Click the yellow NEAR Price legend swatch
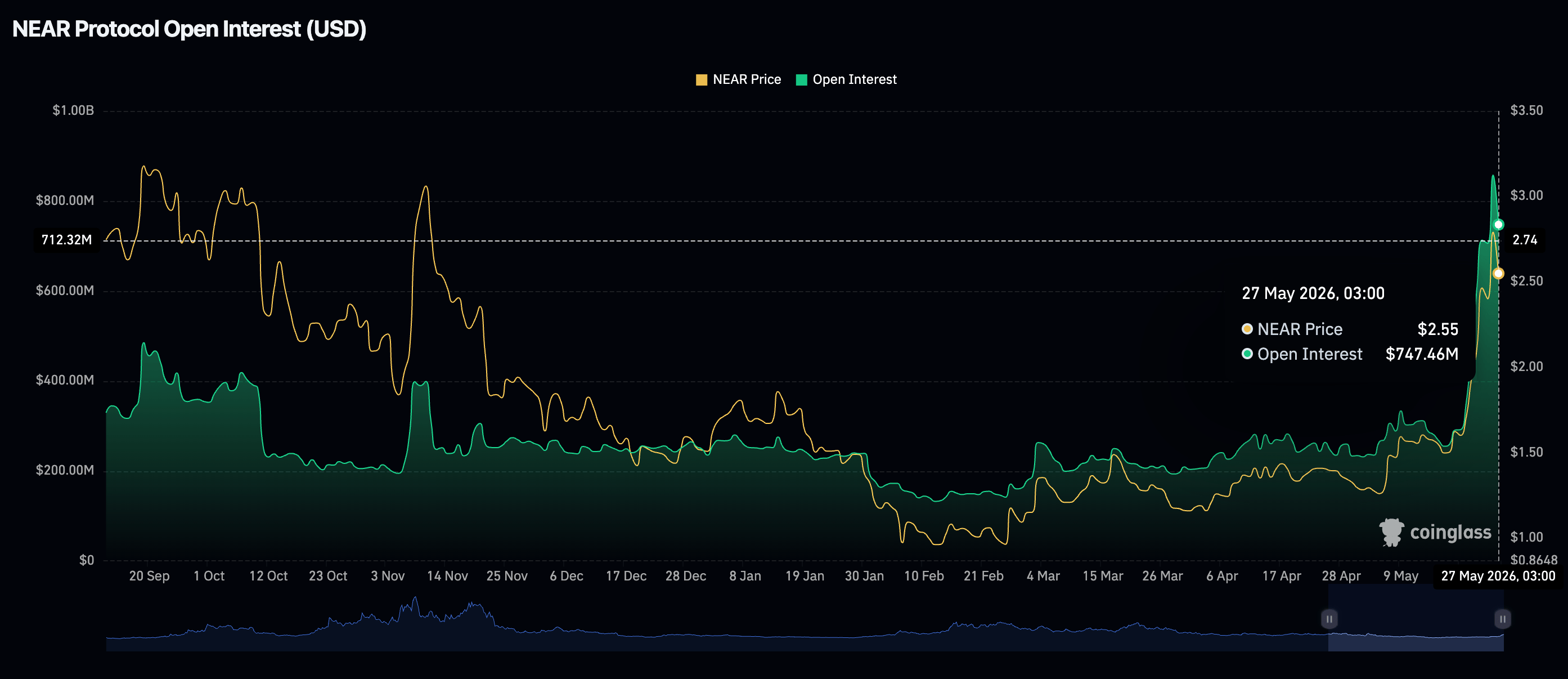This screenshot has height=679, width=1568. click(701, 80)
